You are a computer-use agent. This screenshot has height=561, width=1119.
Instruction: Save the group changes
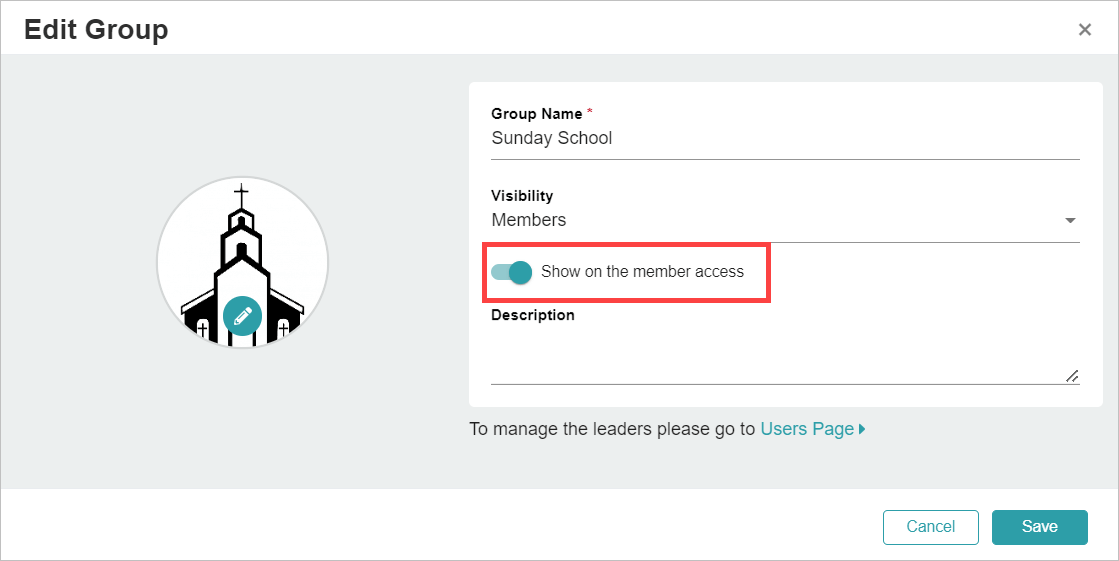click(x=1040, y=527)
